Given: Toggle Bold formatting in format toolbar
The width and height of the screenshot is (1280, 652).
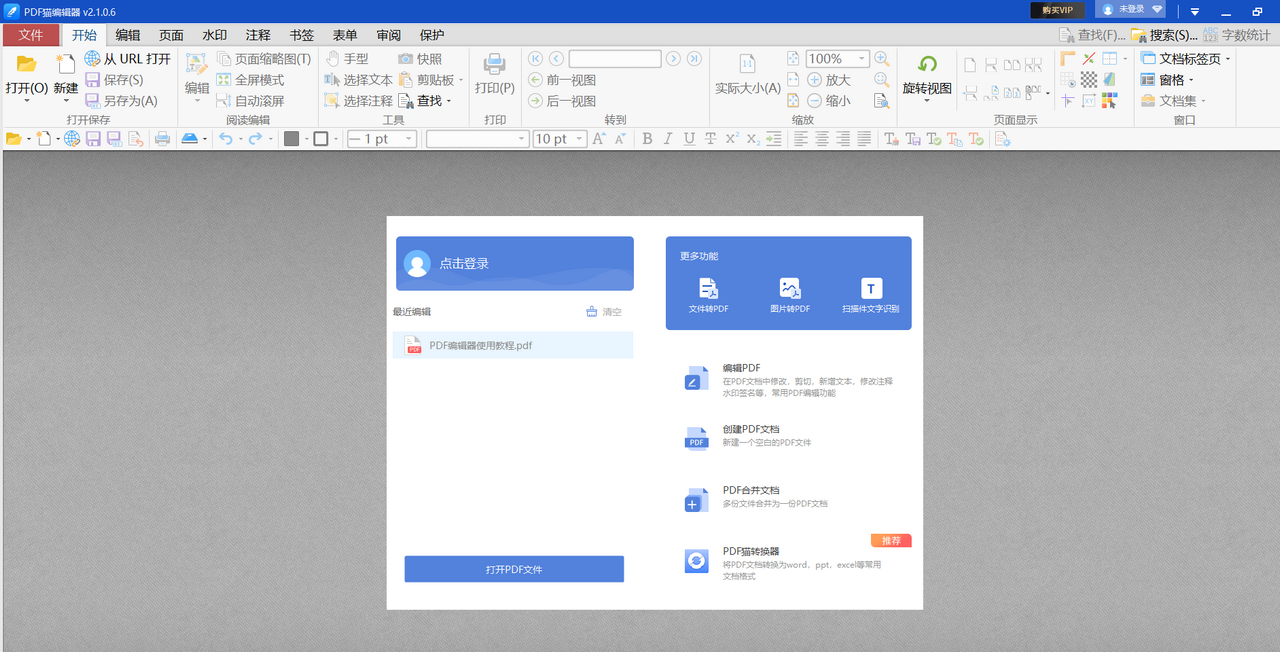Looking at the screenshot, I should [x=647, y=139].
